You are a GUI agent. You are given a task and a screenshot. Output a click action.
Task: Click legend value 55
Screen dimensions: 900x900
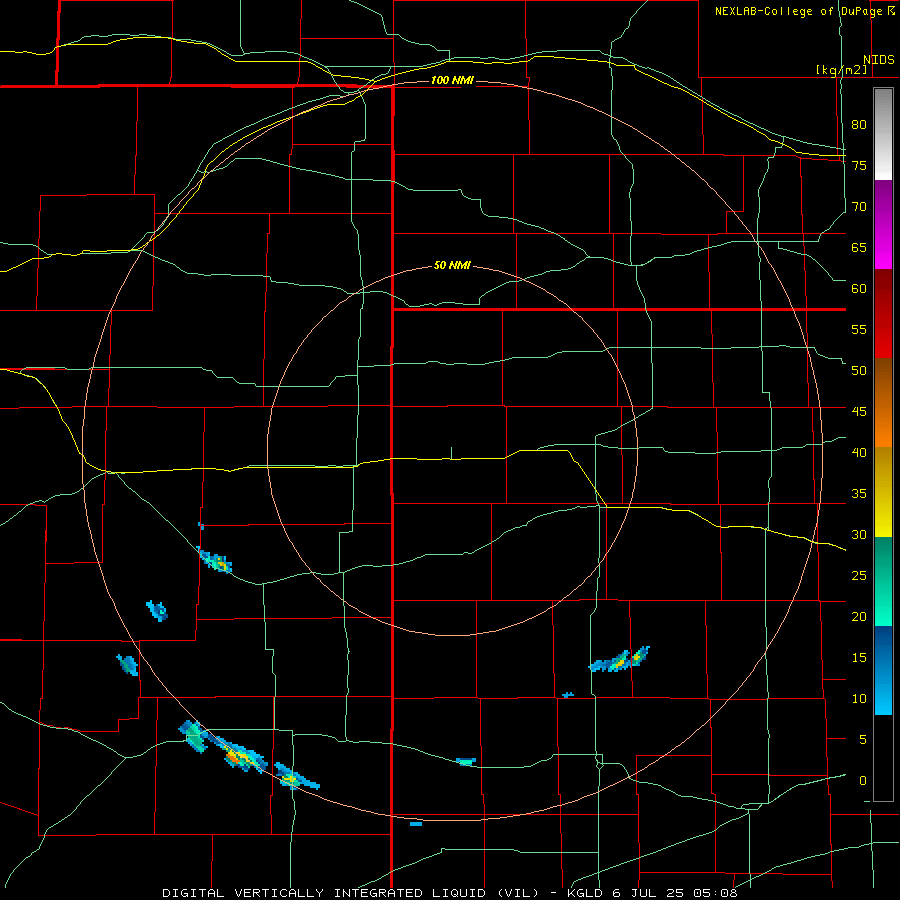859,329
